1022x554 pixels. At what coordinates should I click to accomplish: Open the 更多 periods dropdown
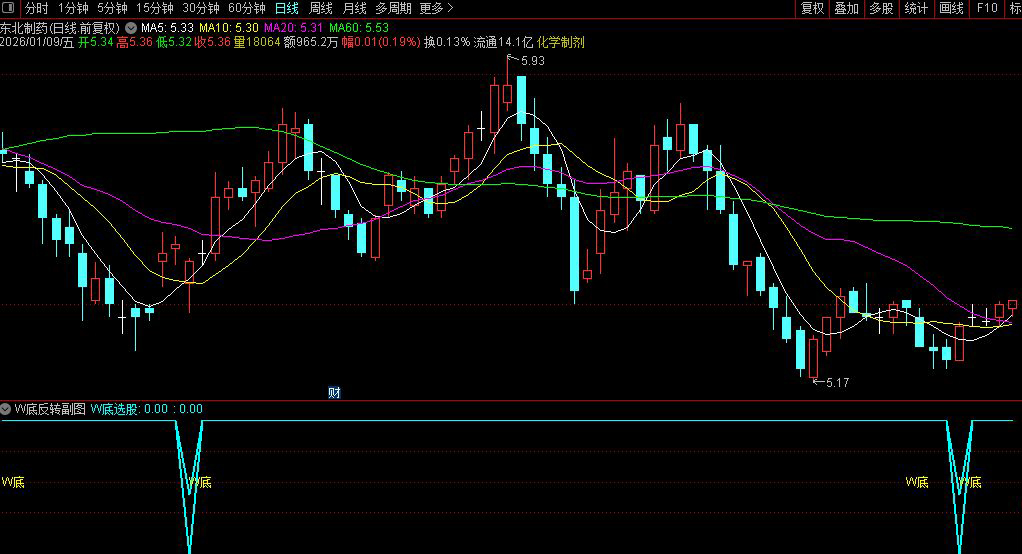[435, 8]
